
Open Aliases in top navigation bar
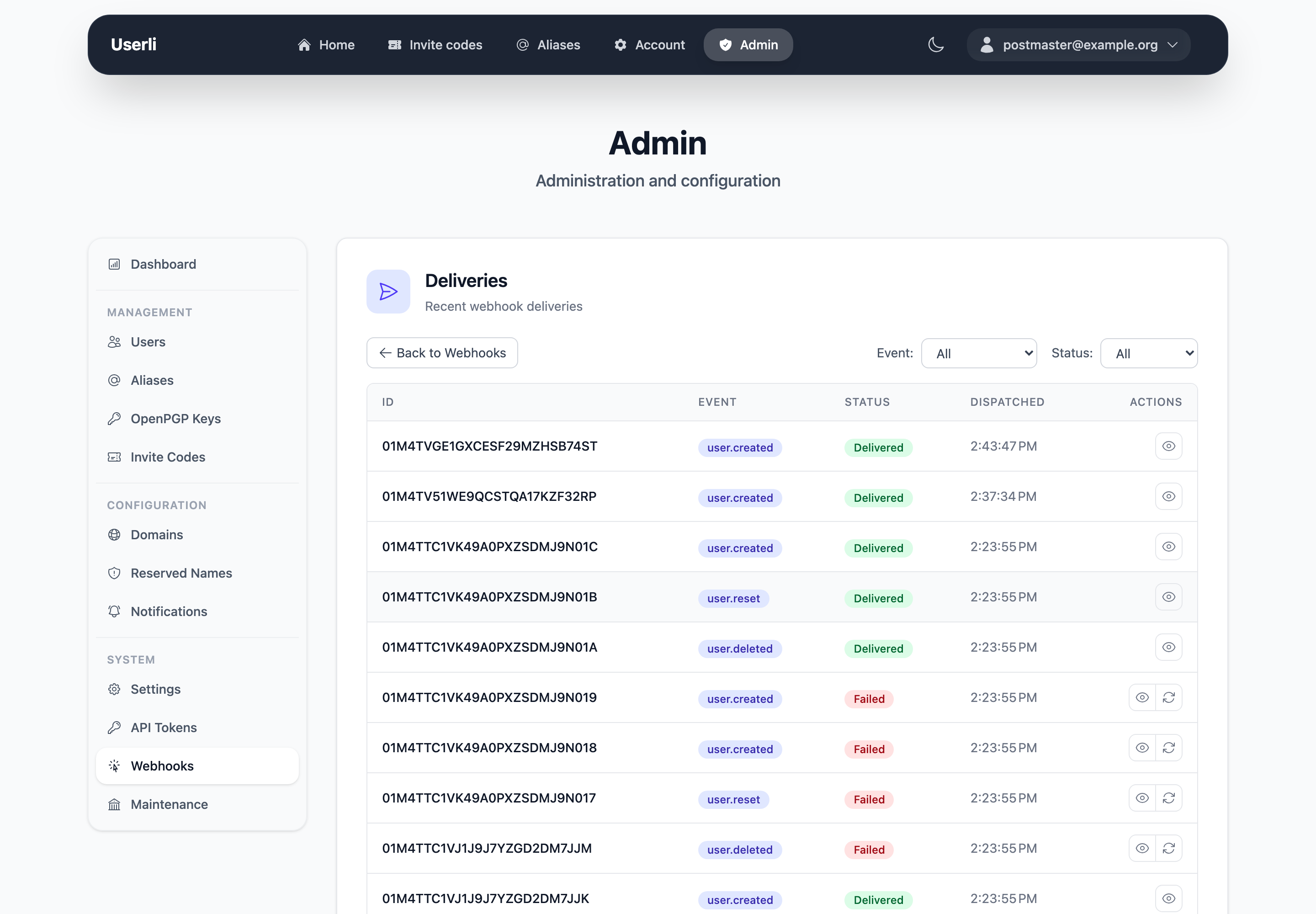[x=548, y=45]
